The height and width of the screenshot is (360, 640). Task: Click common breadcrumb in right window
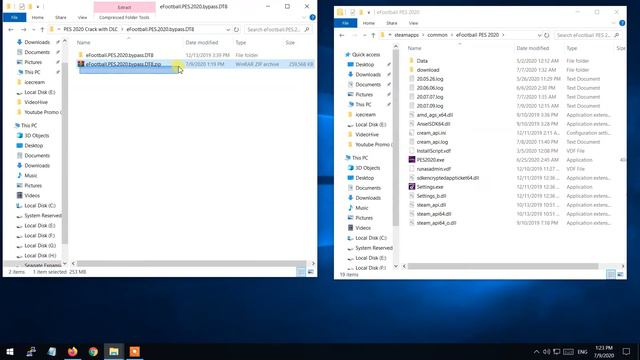(437, 35)
